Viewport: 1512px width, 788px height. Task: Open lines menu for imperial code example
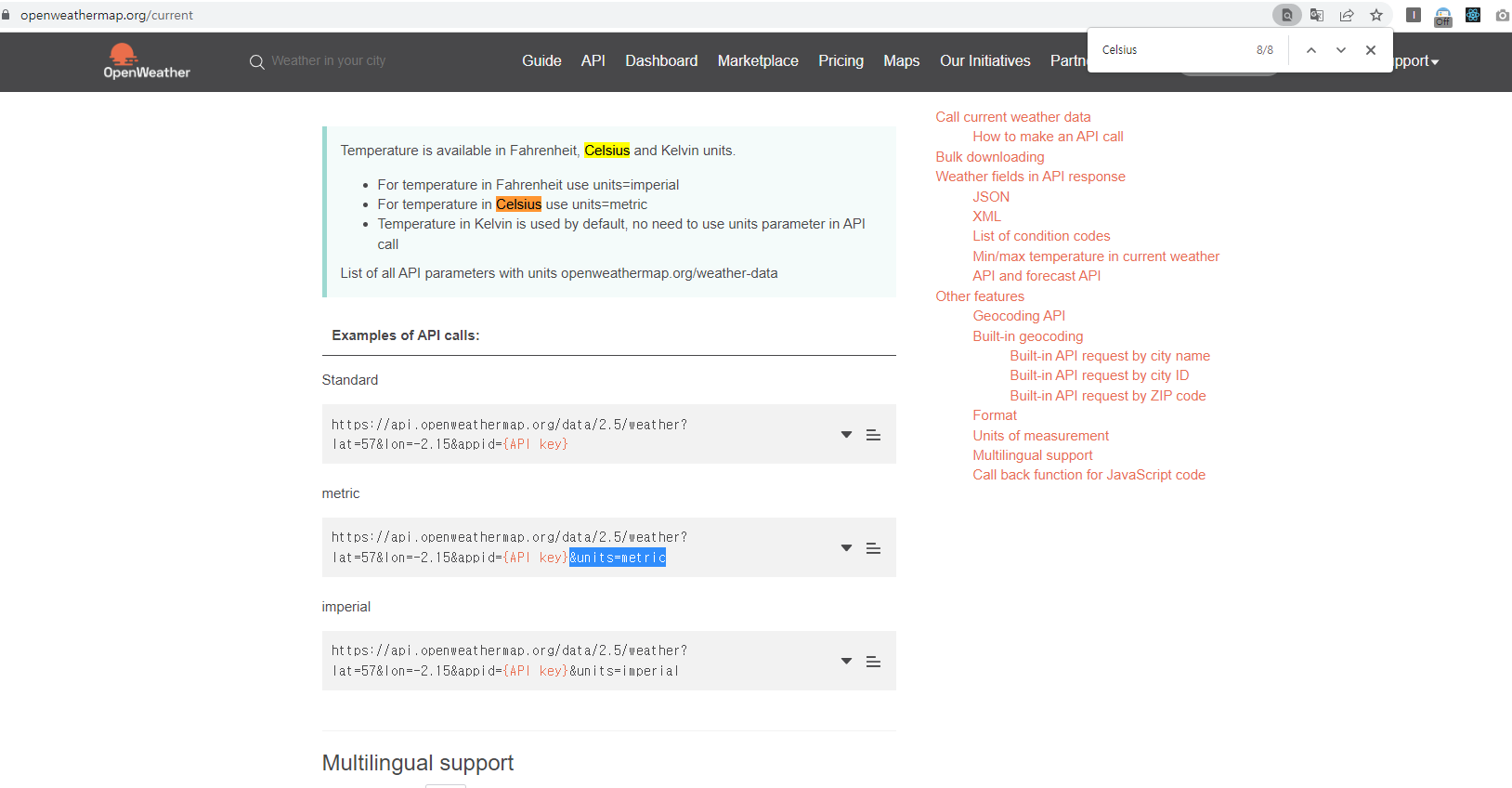873,662
